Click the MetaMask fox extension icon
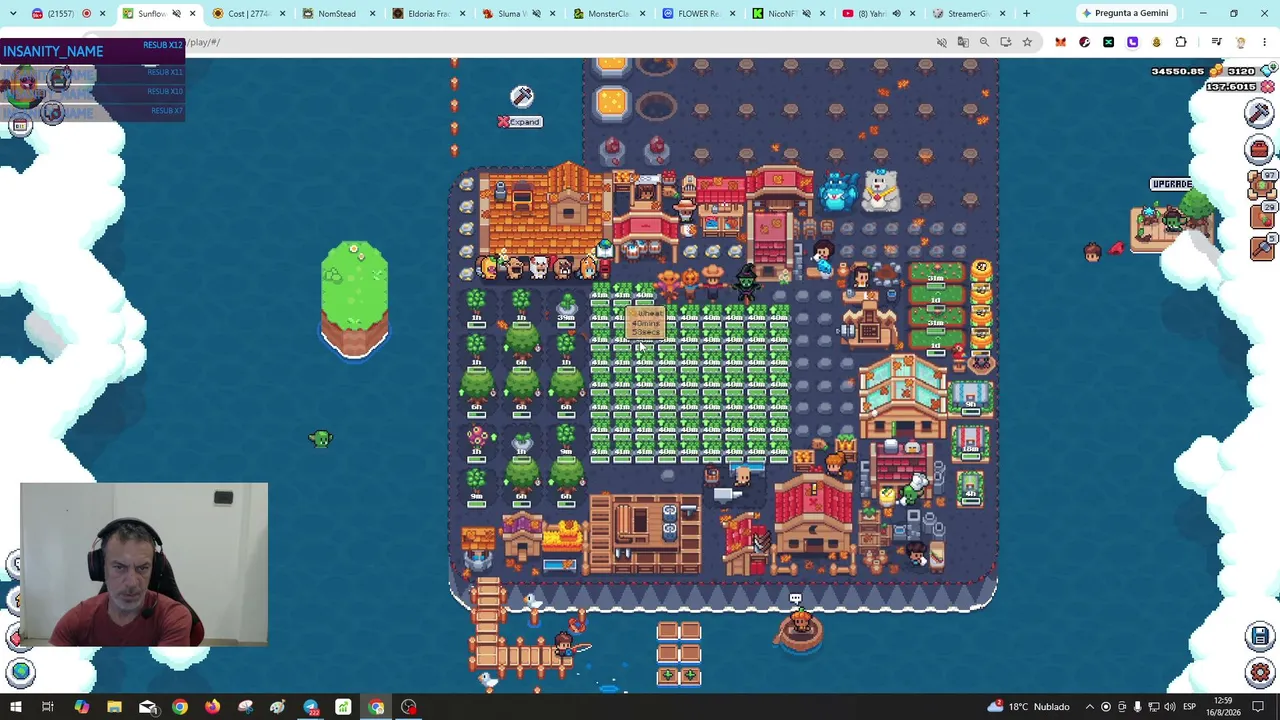The width and height of the screenshot is (1280, 720). pos(1060,42)
